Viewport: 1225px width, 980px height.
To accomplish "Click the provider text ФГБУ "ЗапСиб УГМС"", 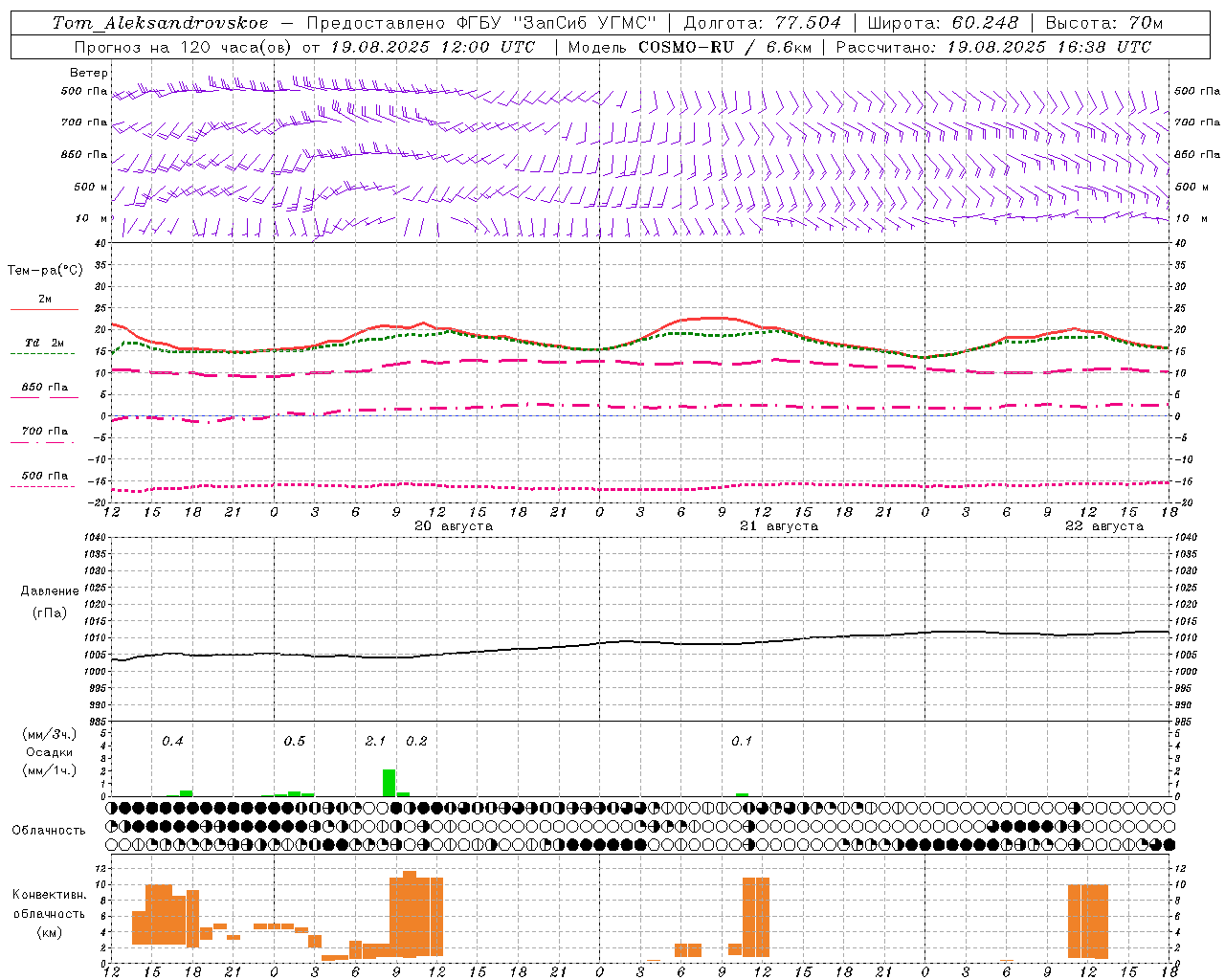I will point(557,23).
